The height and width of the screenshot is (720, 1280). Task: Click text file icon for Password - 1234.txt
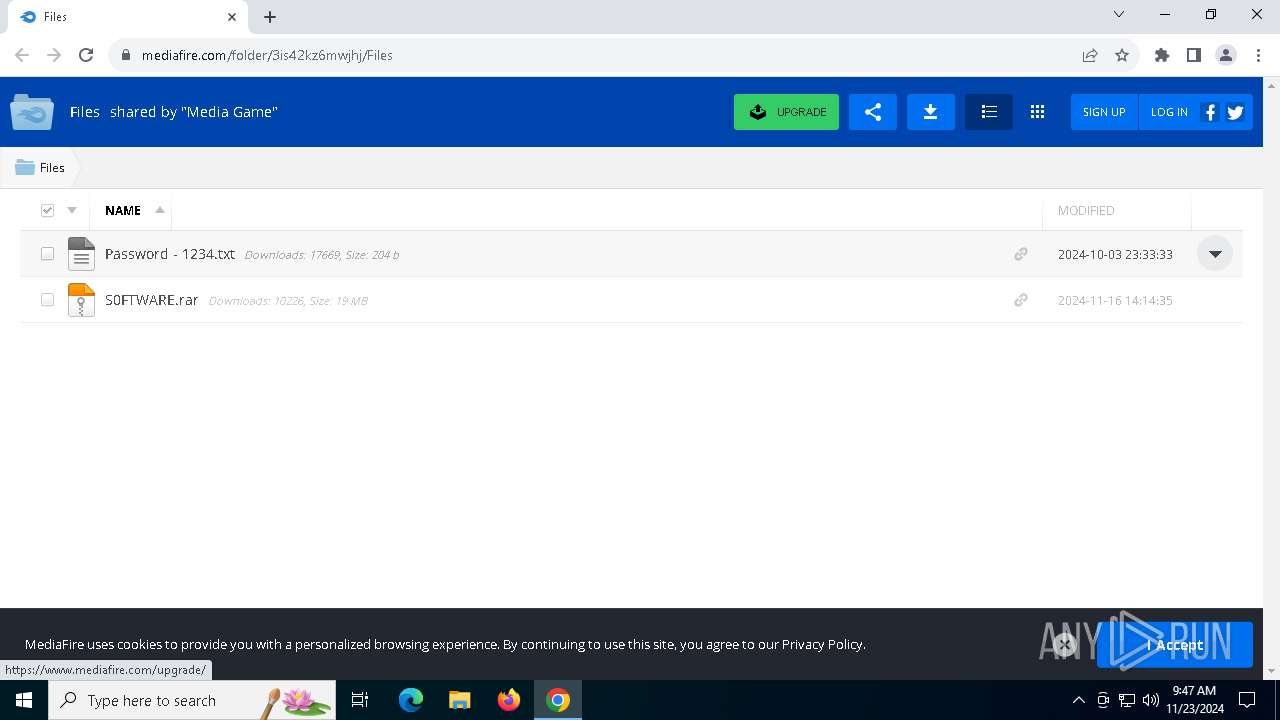click(81, 254)
